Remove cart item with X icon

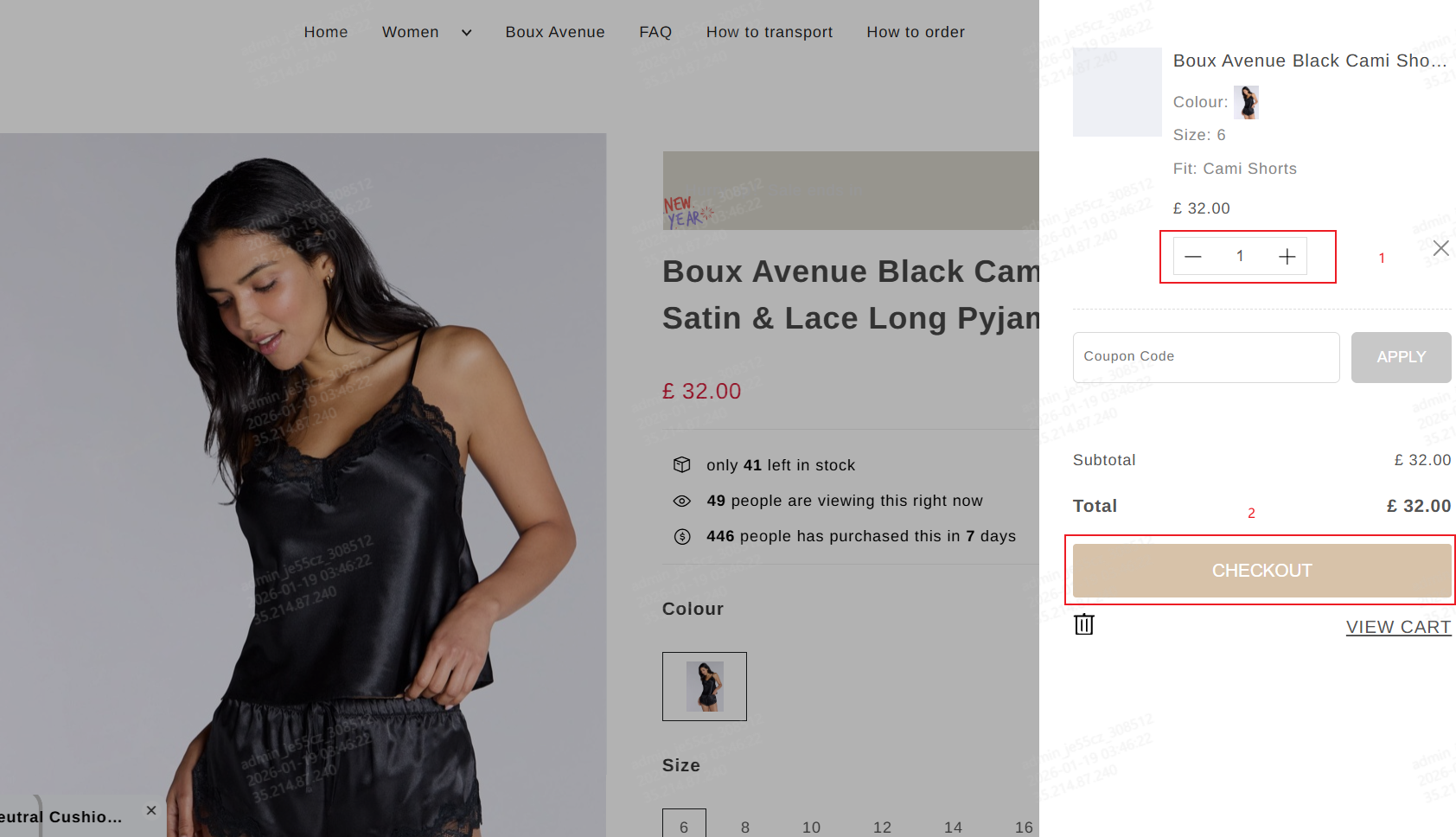[x=1440, y=248]
